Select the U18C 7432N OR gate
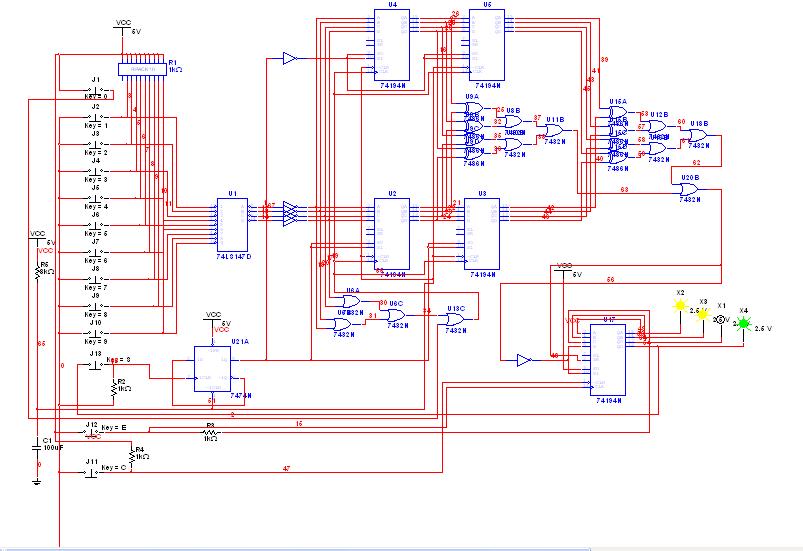This screenshot has height=551, width=803. pyautogui.click(x=455, y=320)
